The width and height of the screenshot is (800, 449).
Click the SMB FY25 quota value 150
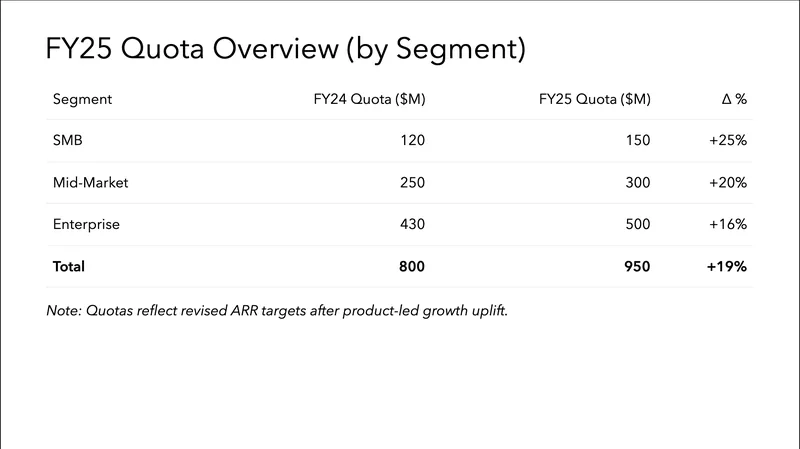(637, 141)
